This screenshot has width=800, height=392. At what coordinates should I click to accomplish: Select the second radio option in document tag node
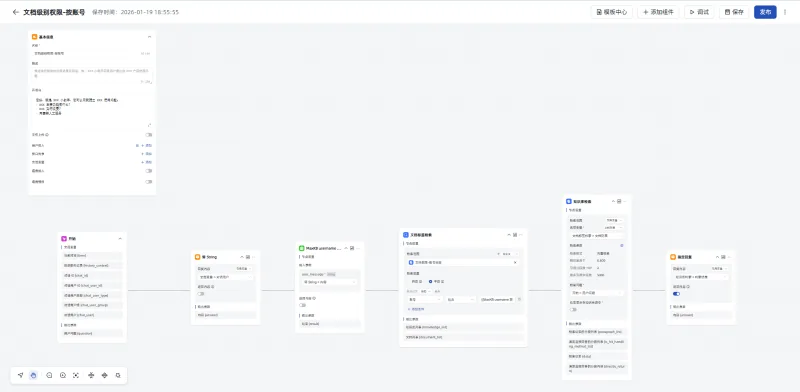430,281
